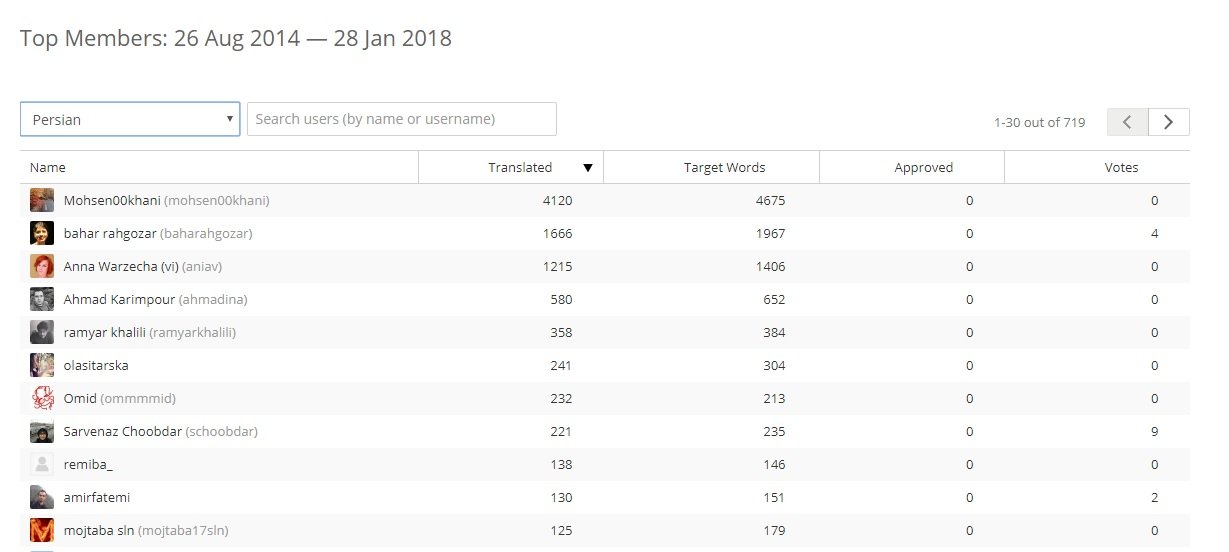The image size is (1229, 552).
Task: Click mojtaba sln's orange avatar icon
Action: pos(42,530)
